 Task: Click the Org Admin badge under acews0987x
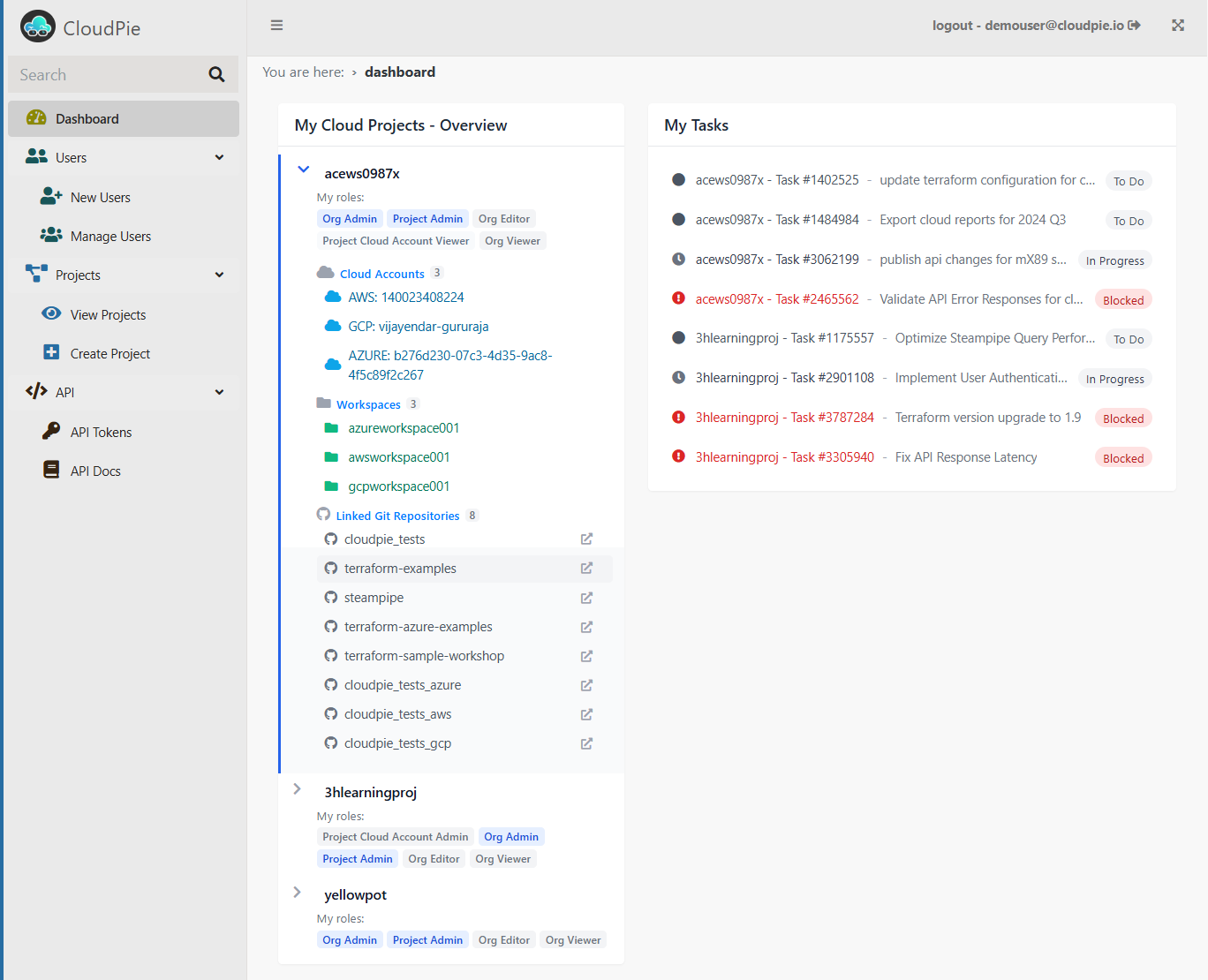(350, 219)
